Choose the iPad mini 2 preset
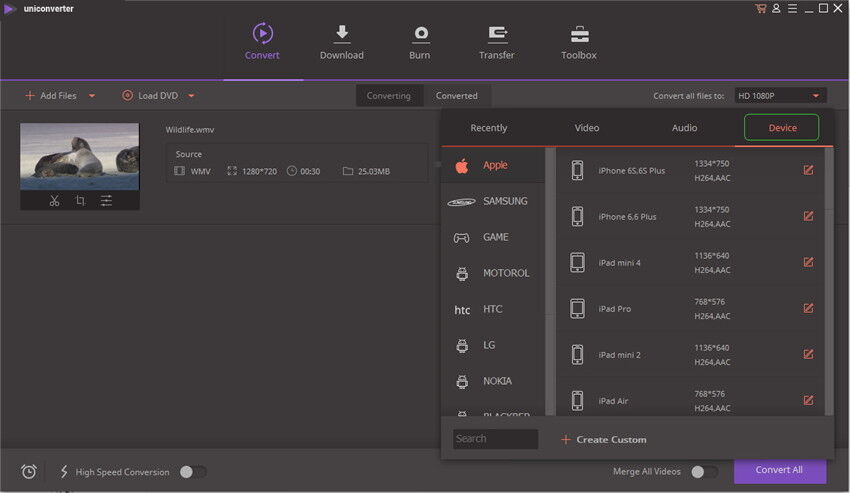Screen dimensions: 850x493 [x=690, y=355]
